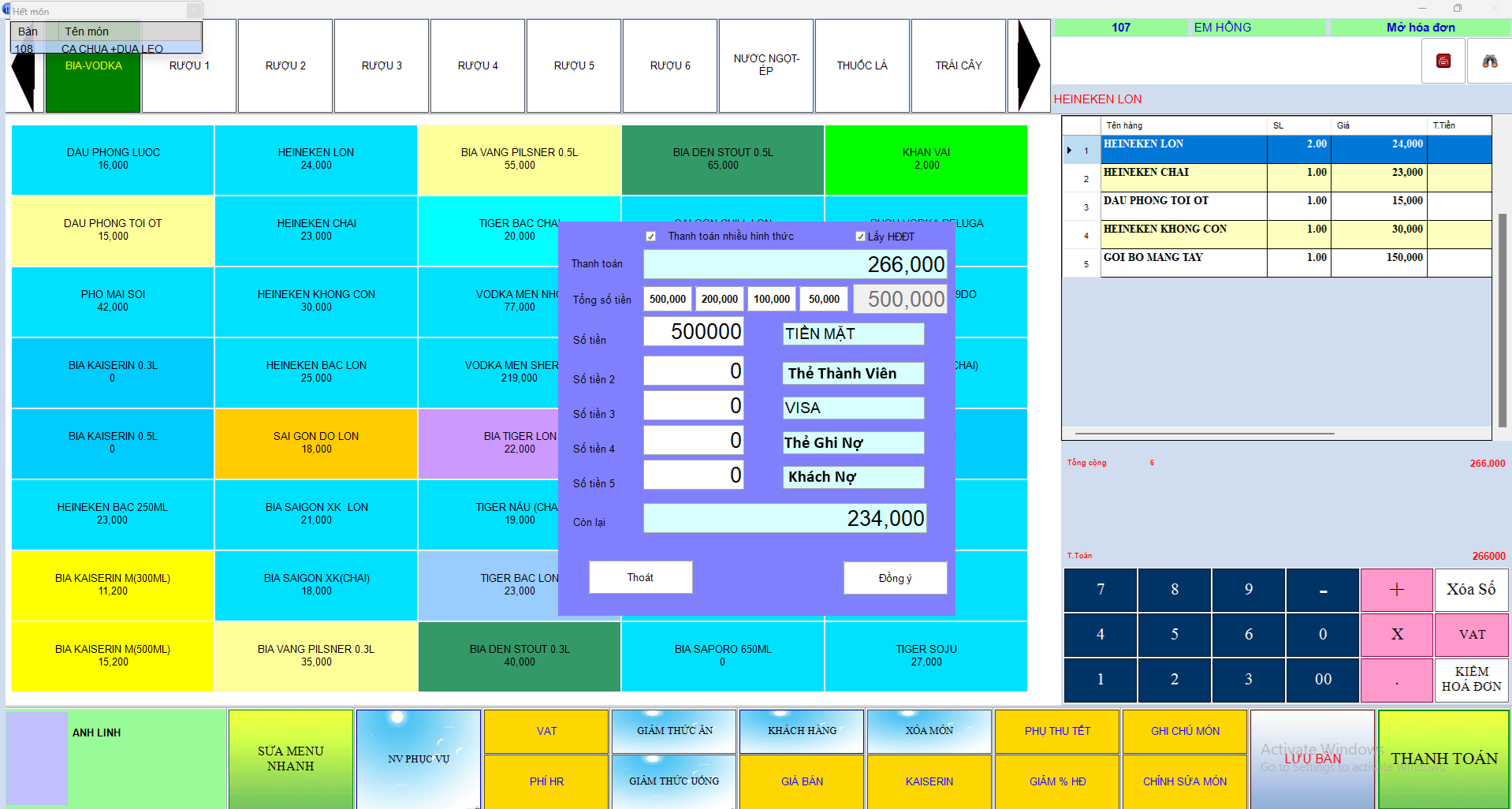This screenshot has width=1512, height=809.
Task: Click the GHI CHÚ MÓN button
Action: point(1185,731)
